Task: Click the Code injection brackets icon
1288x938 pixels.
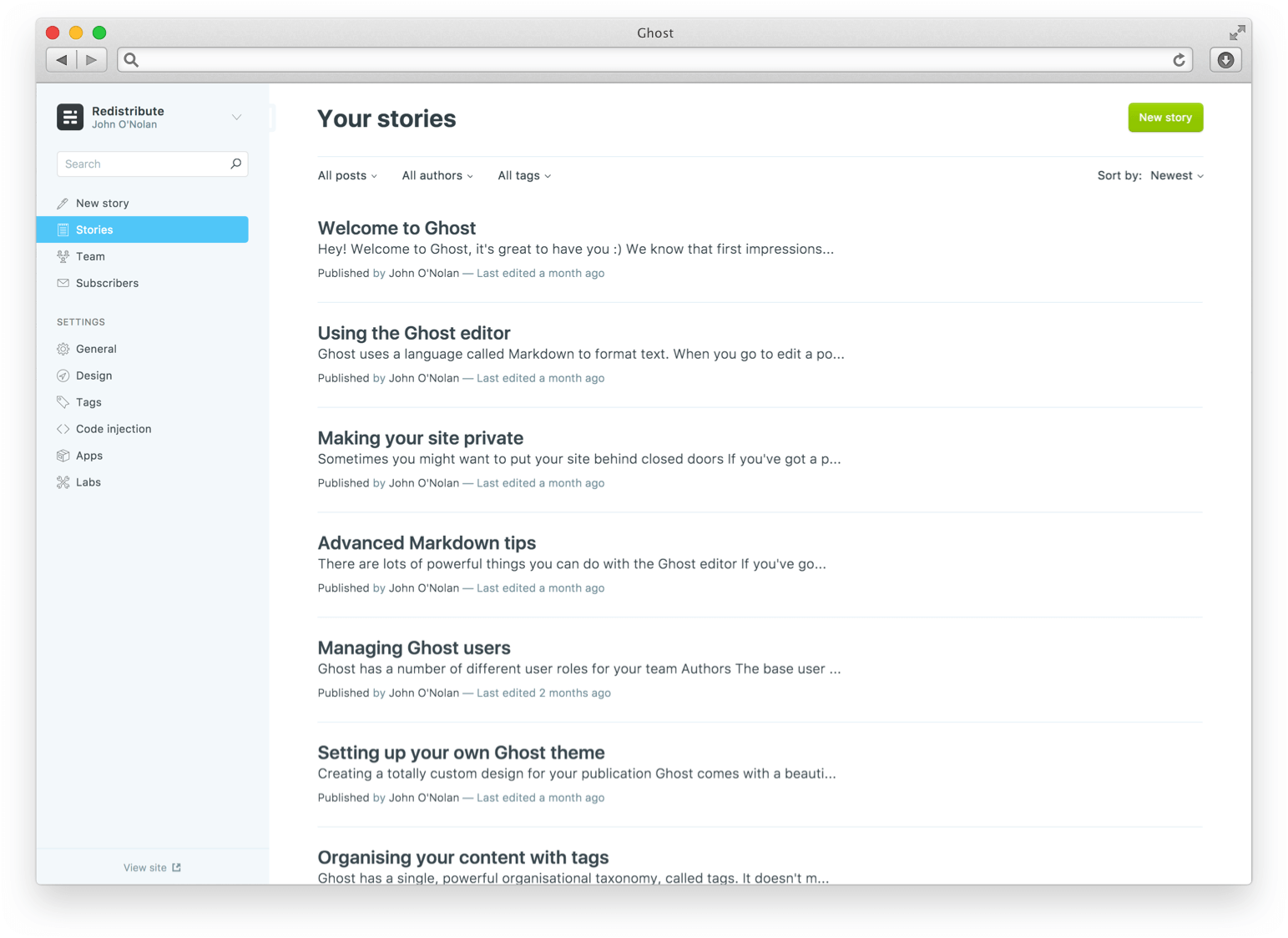Action: 63,429
